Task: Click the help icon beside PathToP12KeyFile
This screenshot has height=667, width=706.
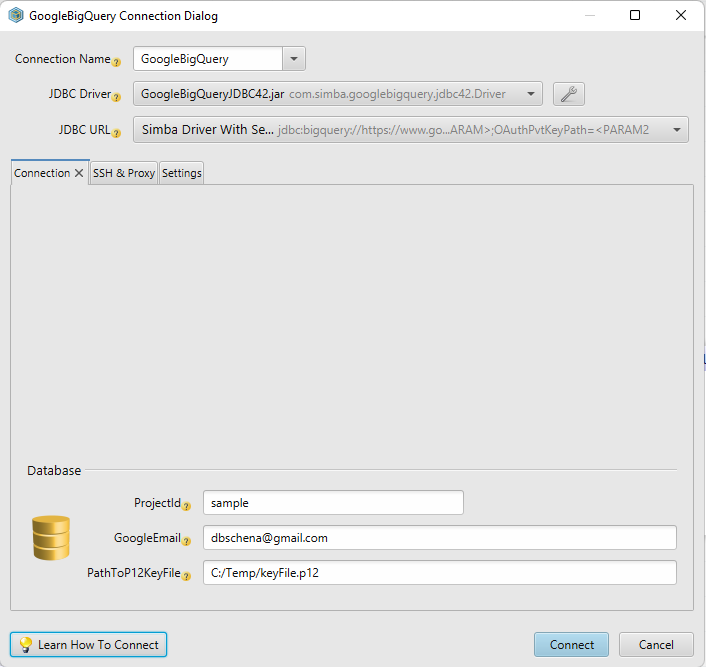Action: tap(186, 576)
